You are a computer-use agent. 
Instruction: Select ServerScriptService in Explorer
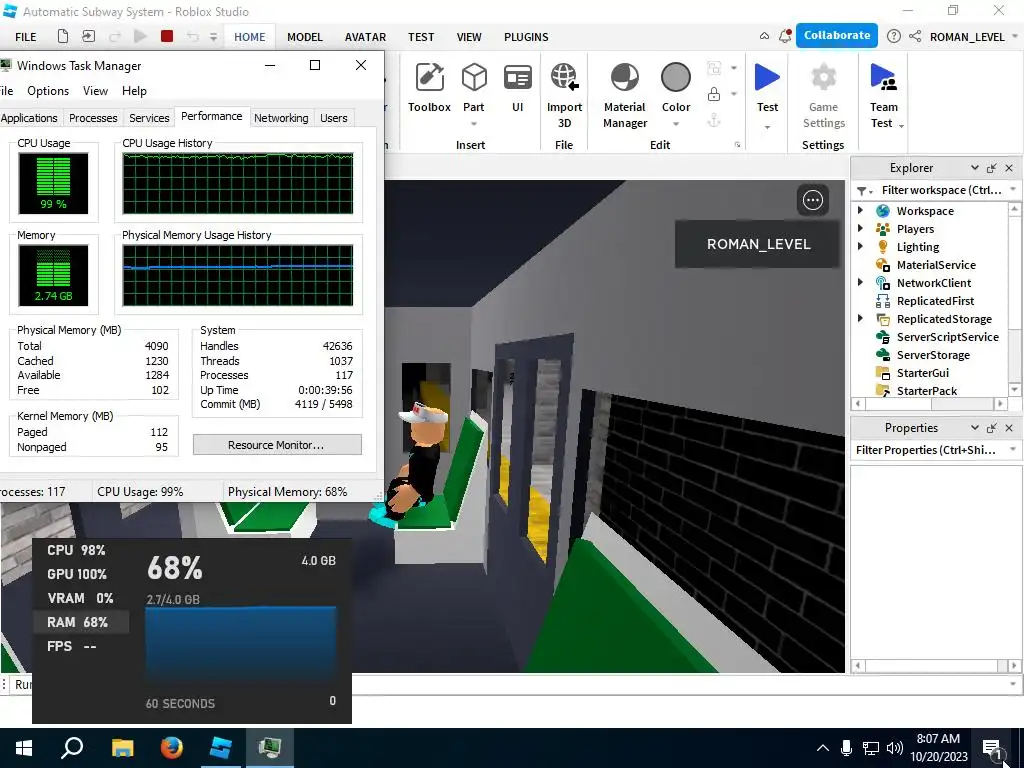pyautogui.click(x=947, y=336)
